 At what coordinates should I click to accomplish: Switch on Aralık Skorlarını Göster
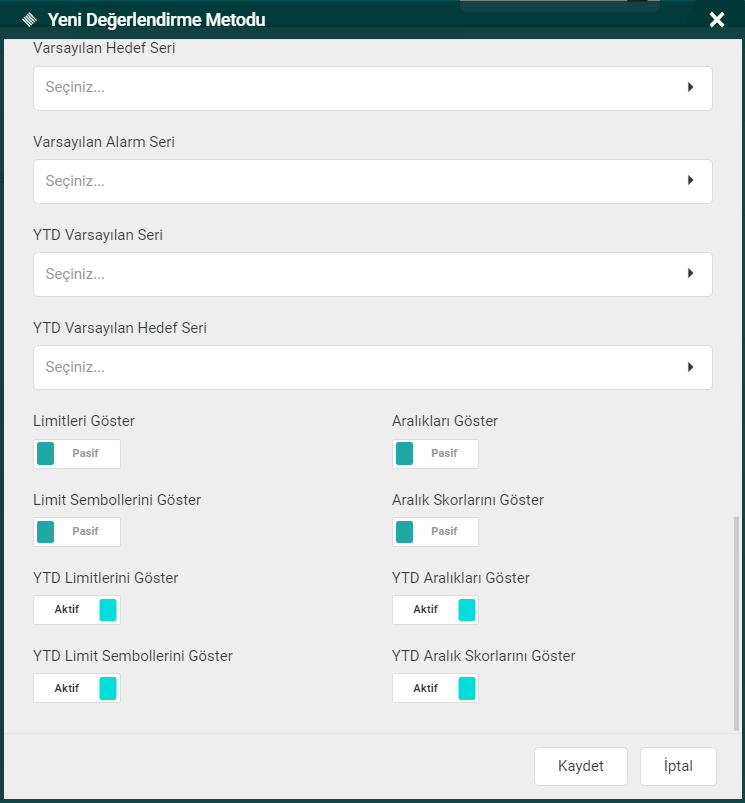435,532
